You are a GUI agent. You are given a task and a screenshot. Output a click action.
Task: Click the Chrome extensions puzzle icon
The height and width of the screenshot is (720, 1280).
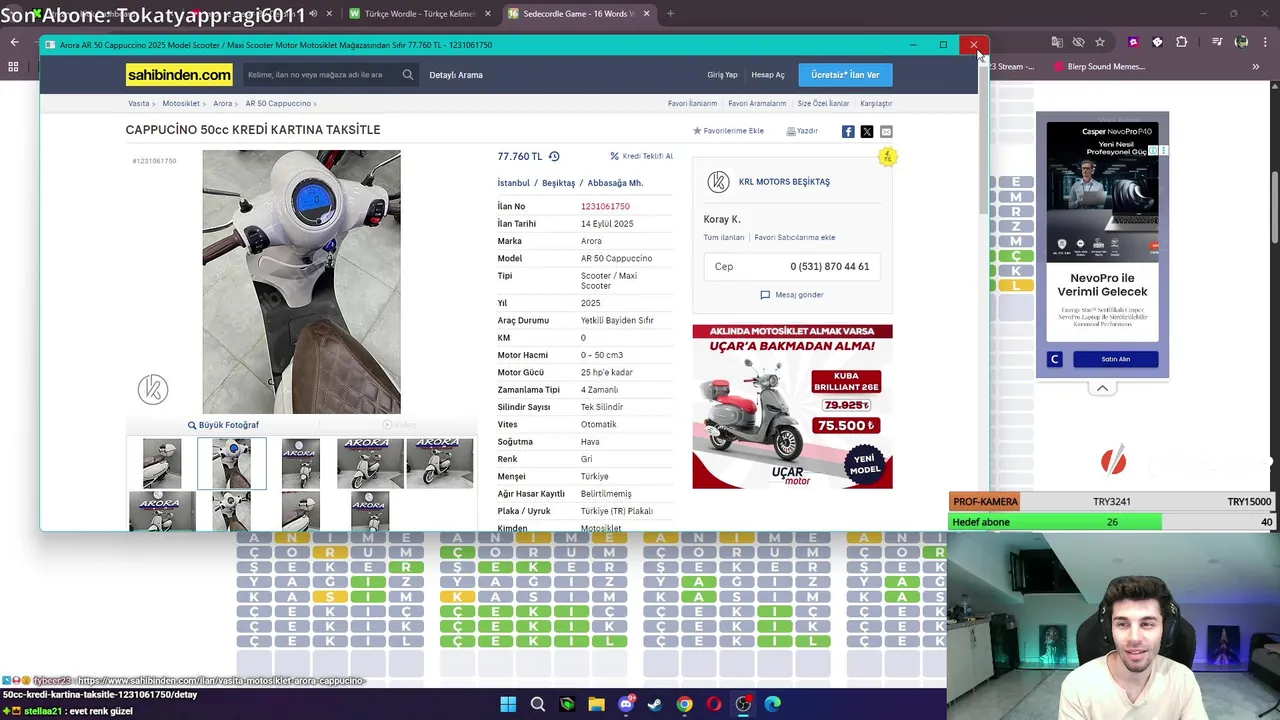click(1182, 42)
